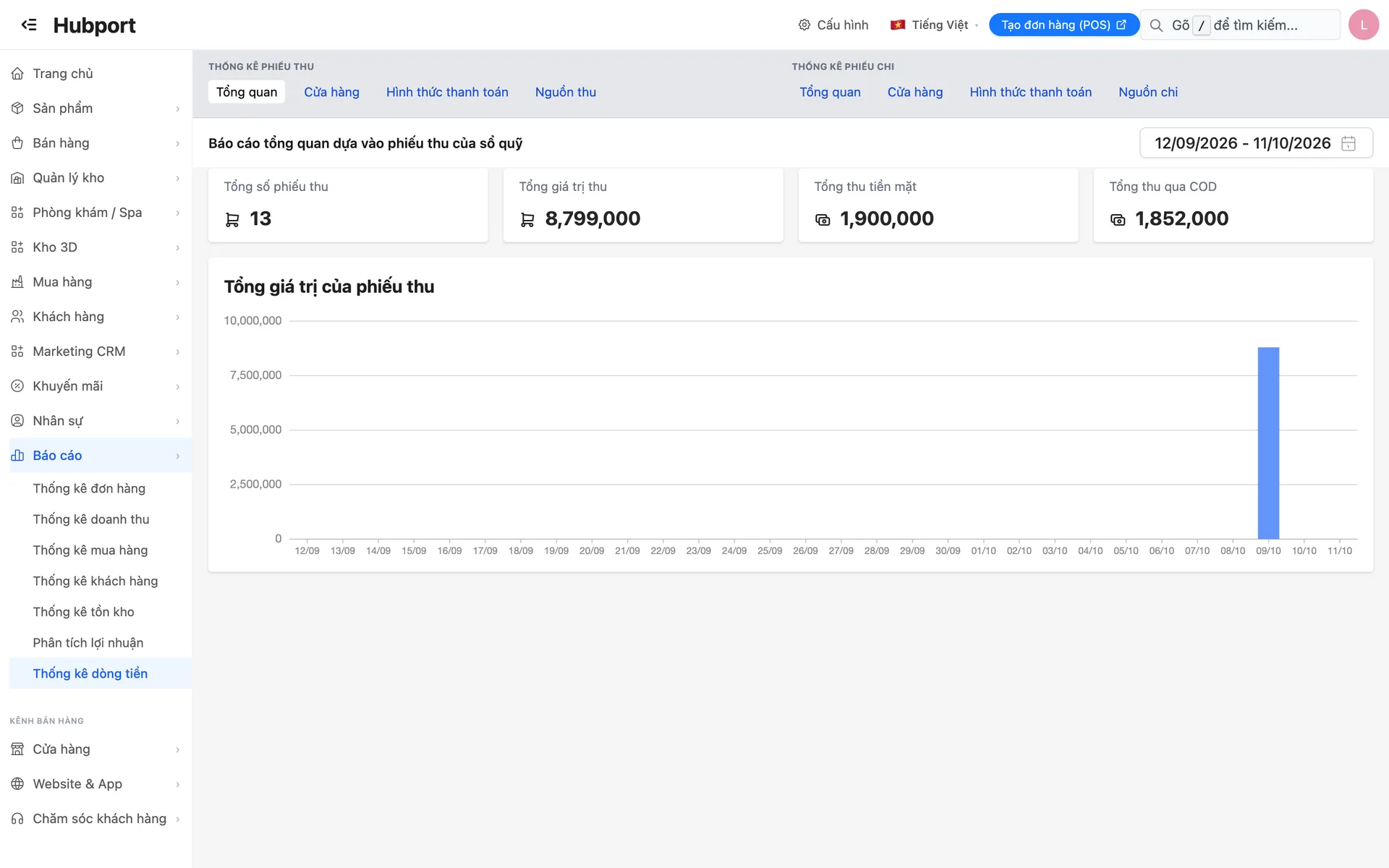The height and width of the screenshot is (868, 1389).
Task: Click Tạo đơn hàng (POS) button
Action: click(1063, 25)
